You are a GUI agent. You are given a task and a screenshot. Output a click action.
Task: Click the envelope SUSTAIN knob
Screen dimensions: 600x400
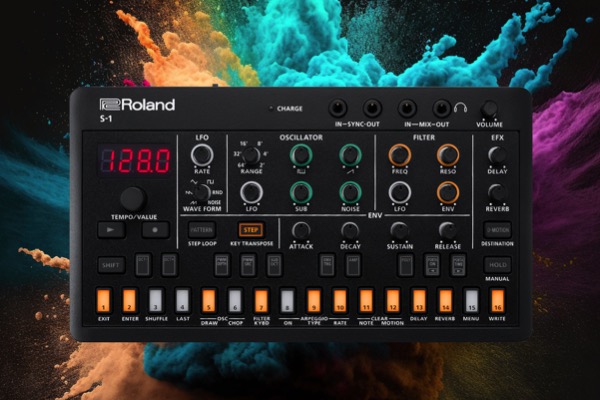[399, 230]
